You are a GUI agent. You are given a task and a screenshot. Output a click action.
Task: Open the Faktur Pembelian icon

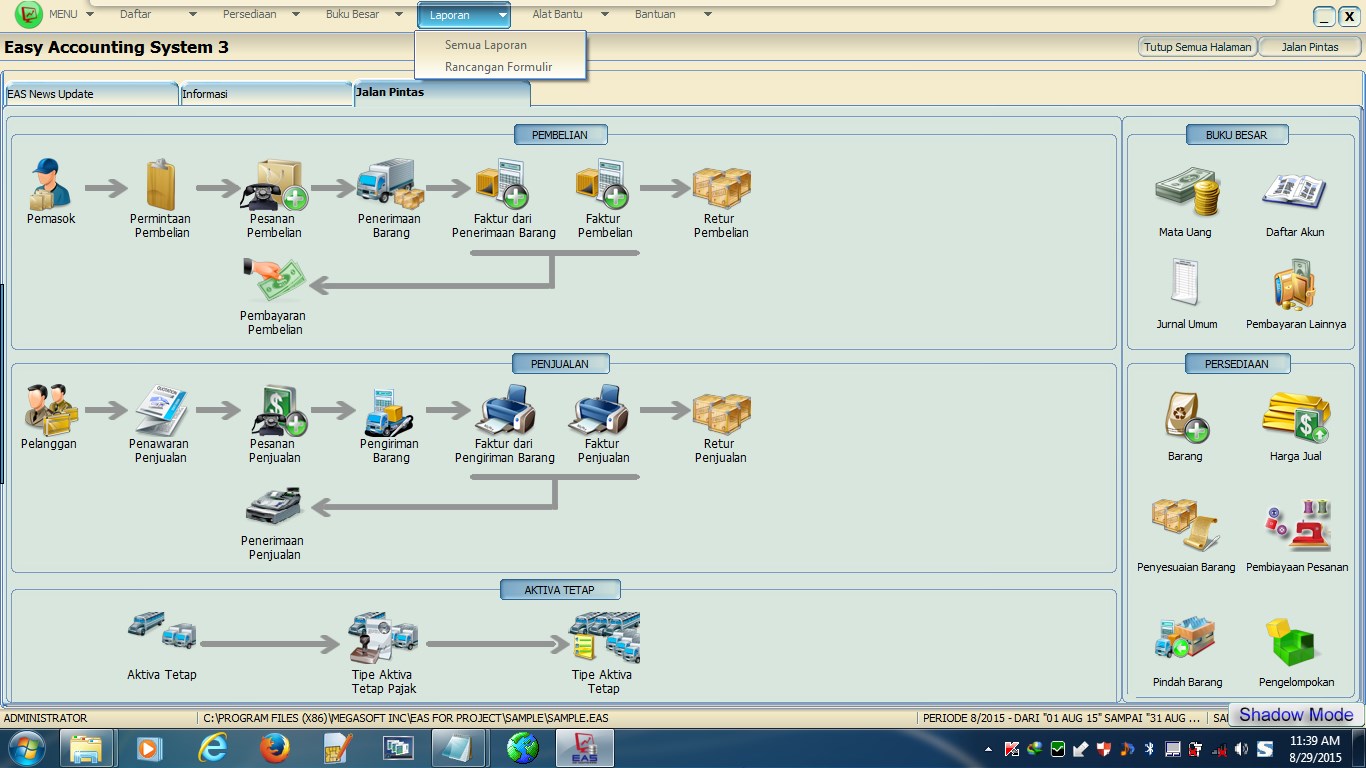(x=602, y=184)
